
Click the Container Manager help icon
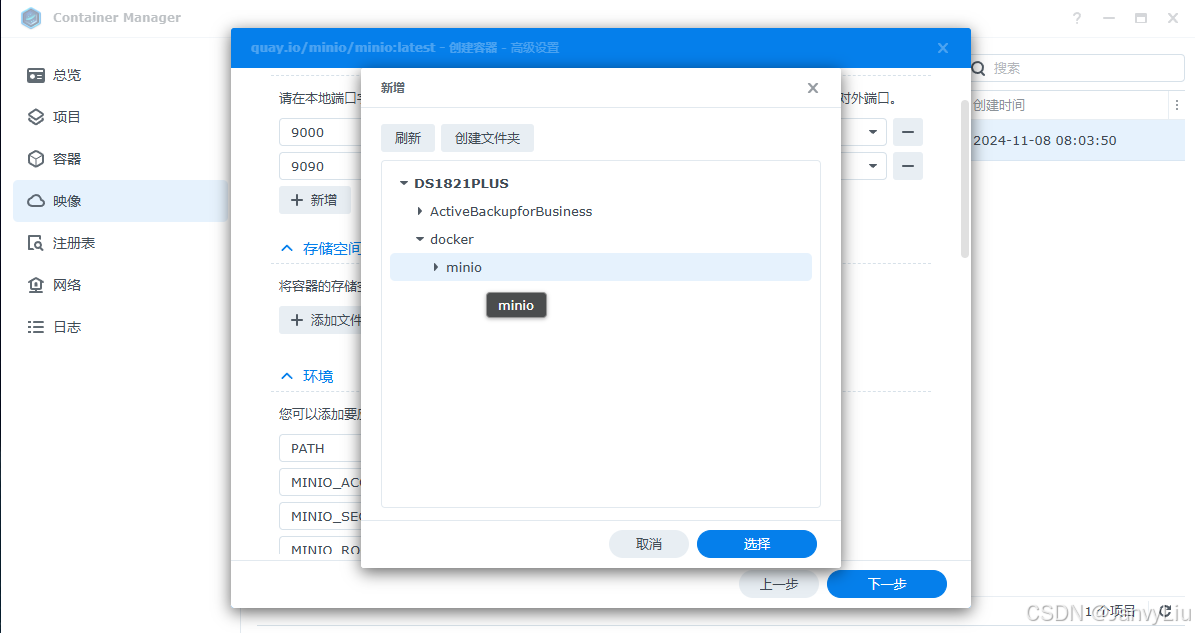point(1077,18)
